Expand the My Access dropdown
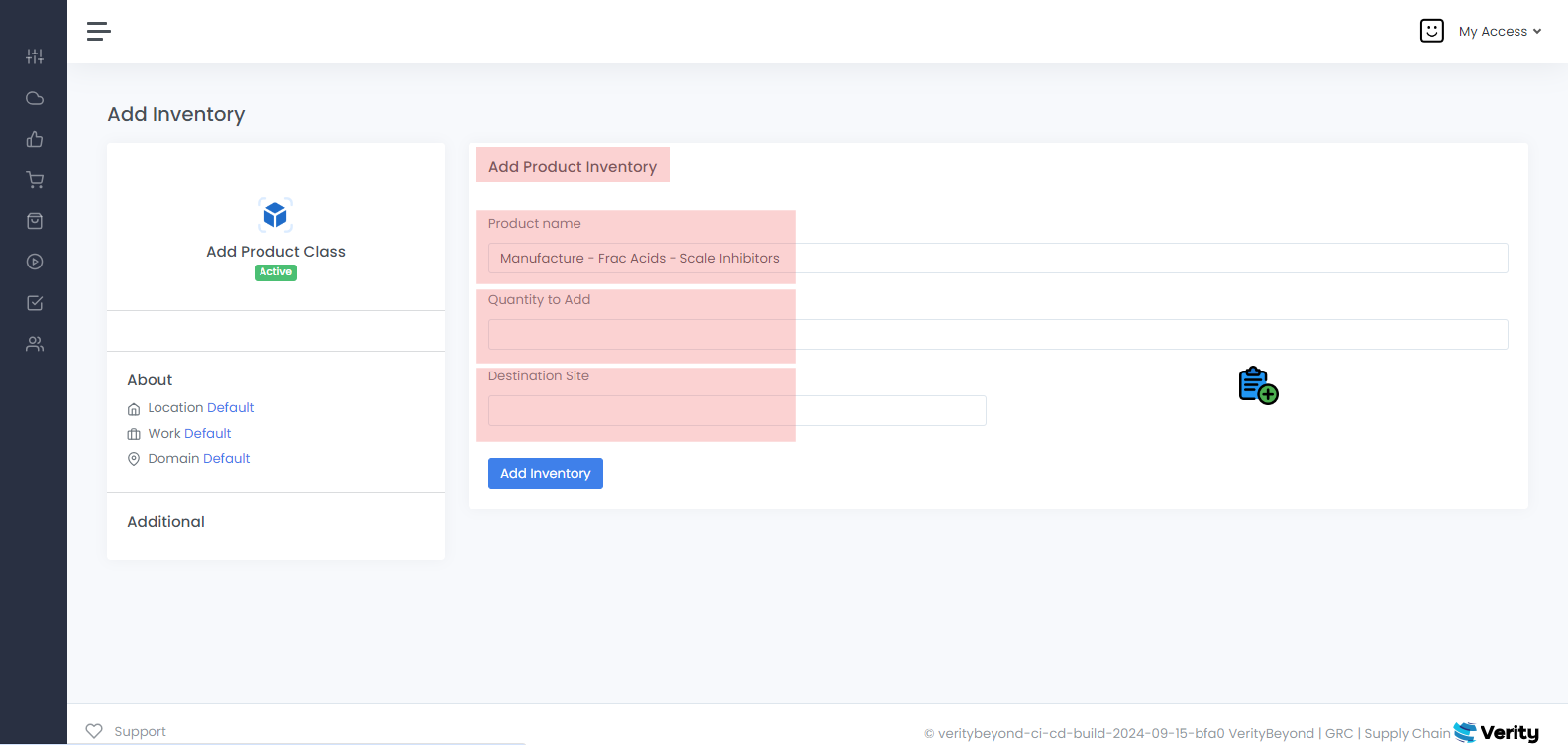1568x745 pixels. (1500, 32)
